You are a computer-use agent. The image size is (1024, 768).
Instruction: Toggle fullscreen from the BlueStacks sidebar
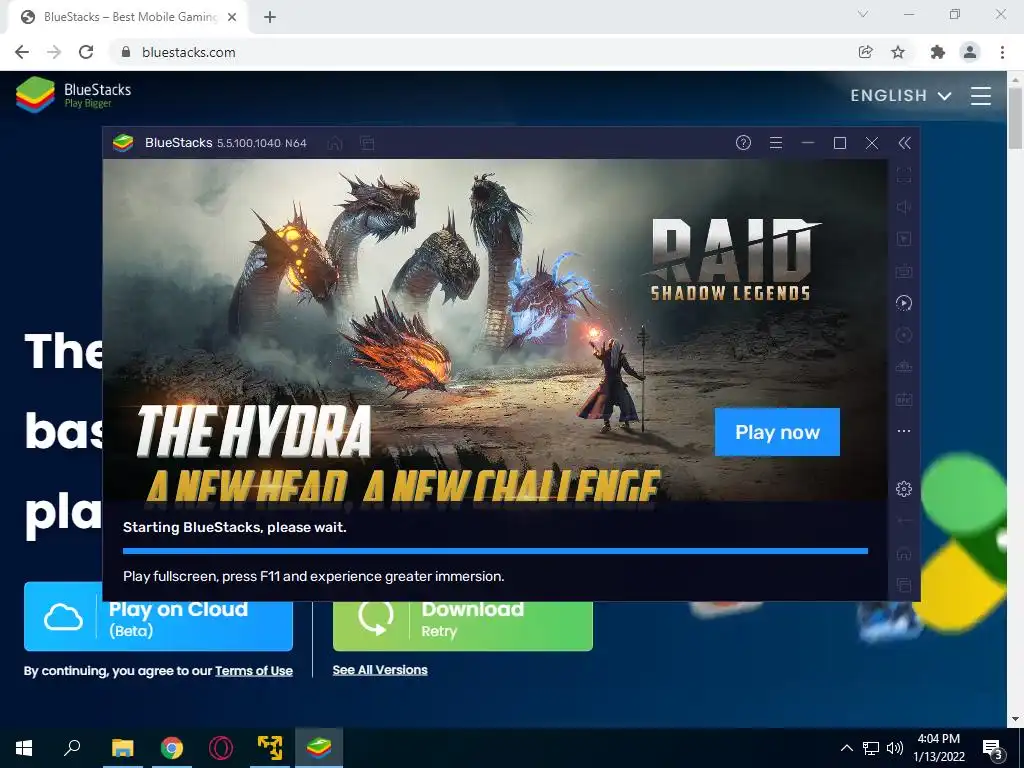[904, 175]
